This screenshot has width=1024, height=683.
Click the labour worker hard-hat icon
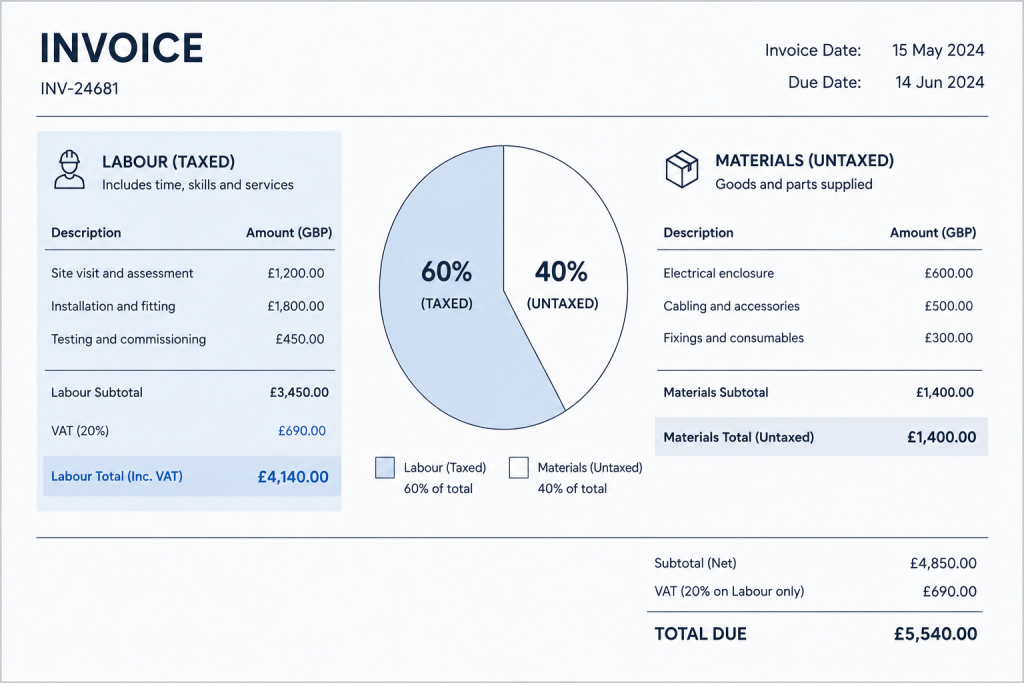(x=69, y=170)
